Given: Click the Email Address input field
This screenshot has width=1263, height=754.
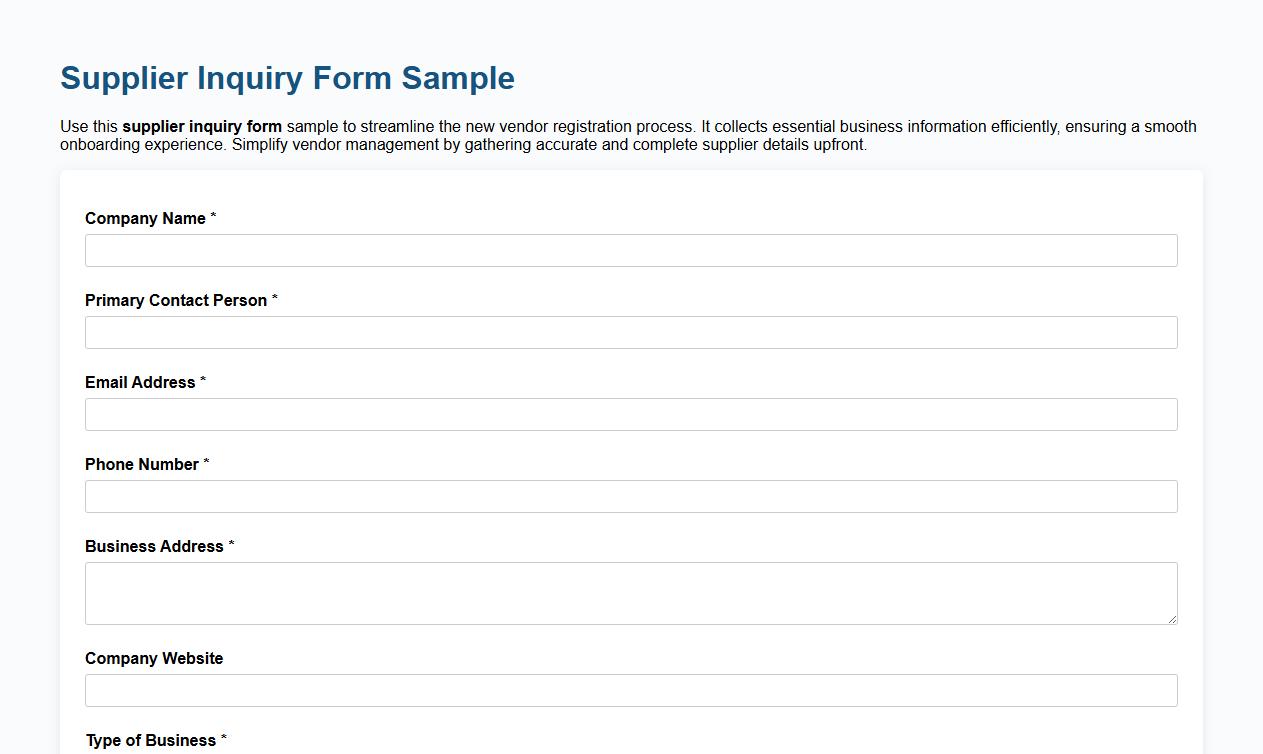Looking at the screenshot, I should [x=631, y=414].
